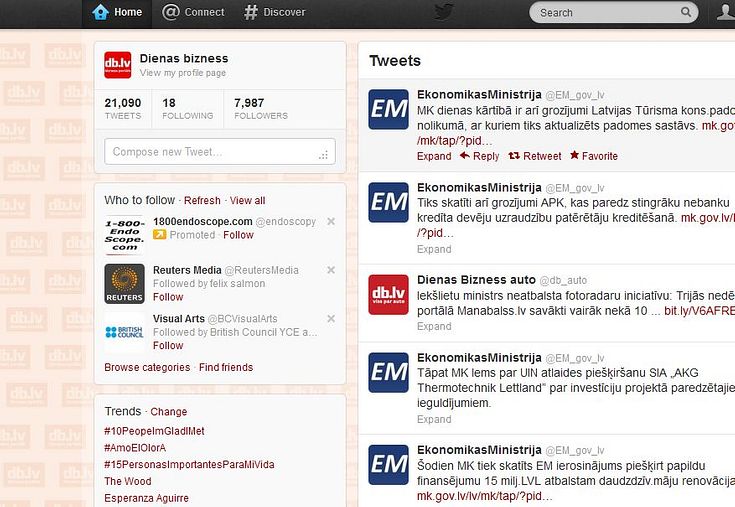
Task: Dismiss Visual Arts suggestion
Action: [331, 319]
